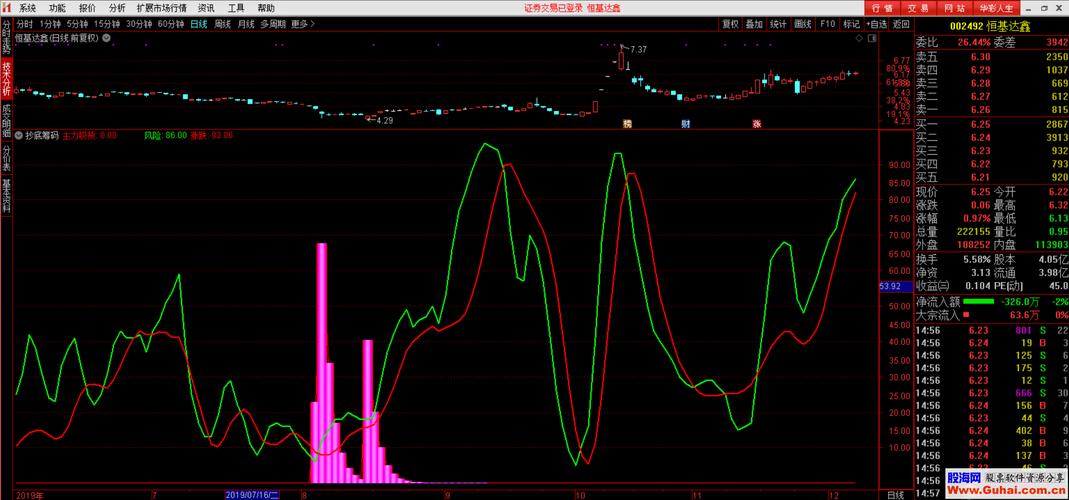Click the 华彩人生 button
This screenshot has height=500, width=1069.
coord(996,8)
